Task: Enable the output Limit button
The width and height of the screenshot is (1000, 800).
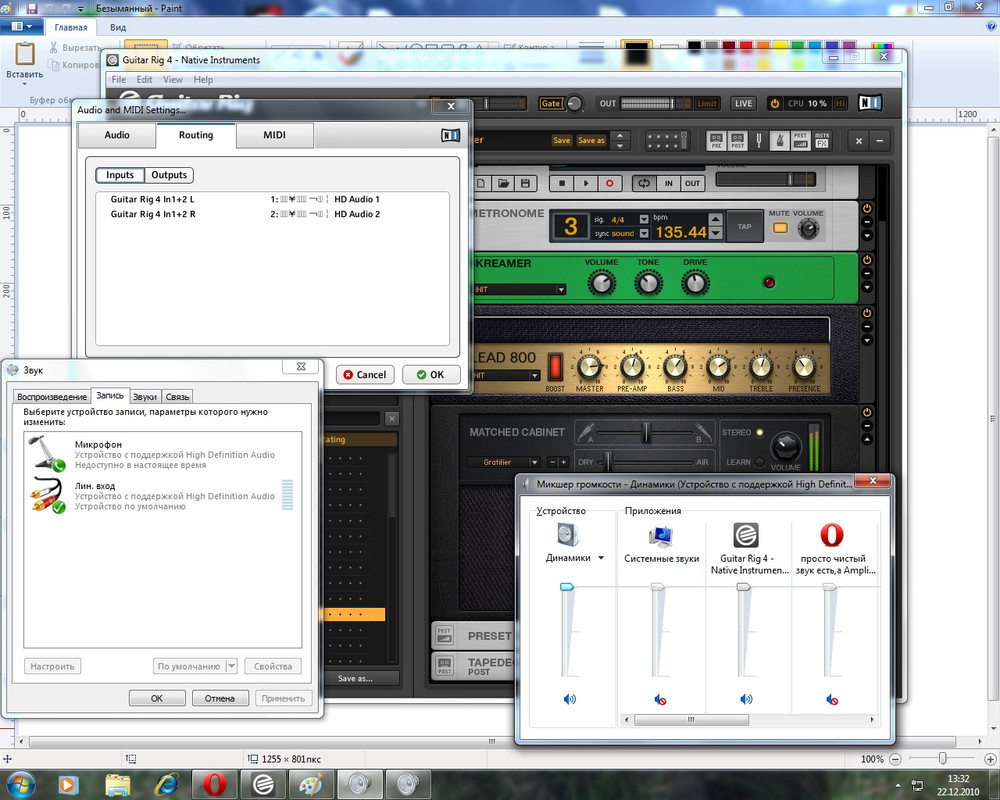Action: pyautogui.click(x=707, y=103)
